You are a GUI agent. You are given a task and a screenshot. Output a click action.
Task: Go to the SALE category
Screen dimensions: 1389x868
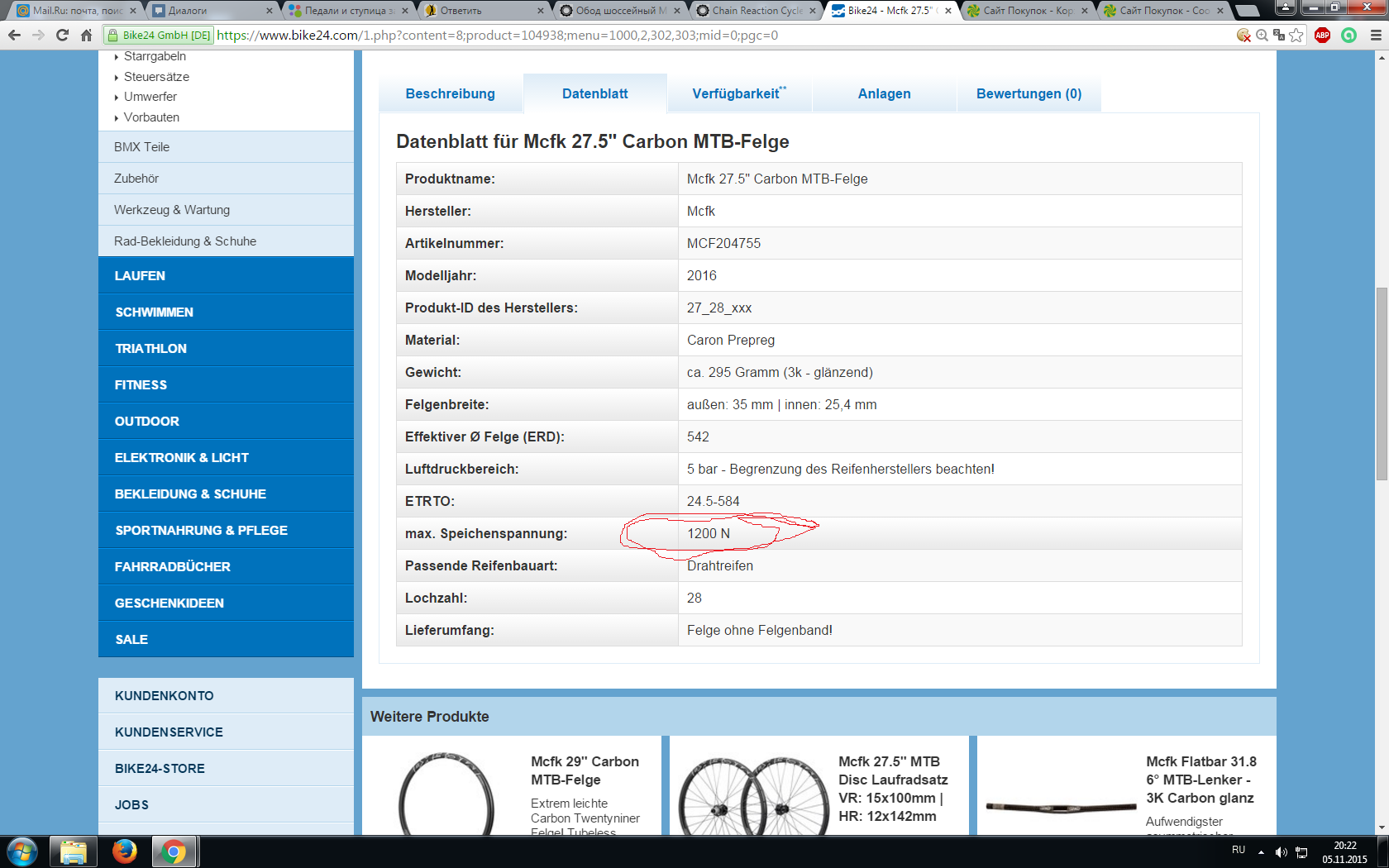[x=131, y=639]
